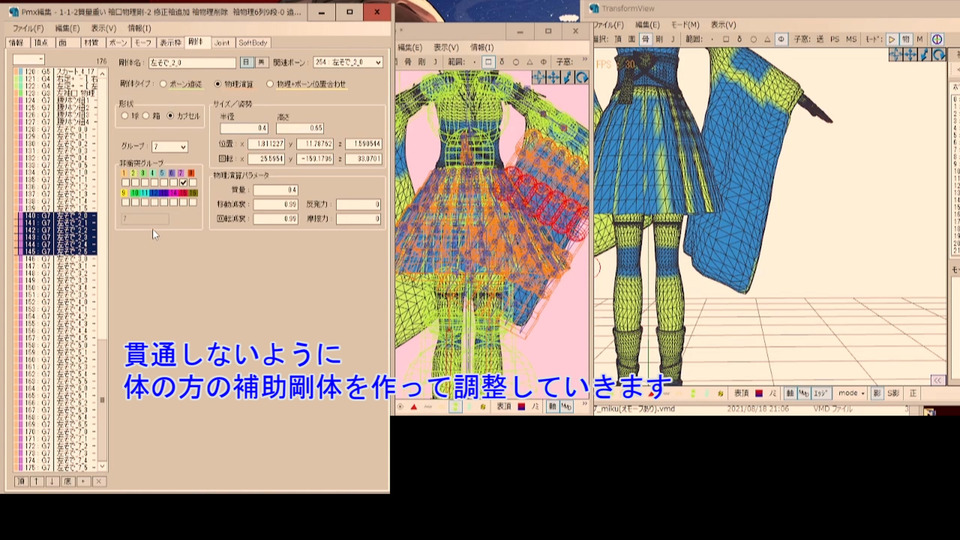The image size is (960, 540).
Task: Click TransformView move cross-arrows icon
Action: click(910, 55)
